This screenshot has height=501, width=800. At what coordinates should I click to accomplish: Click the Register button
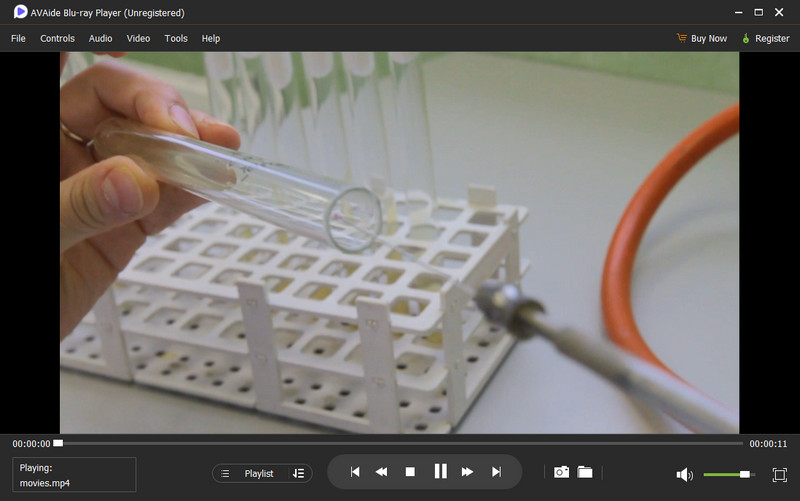tap(765, 38)
